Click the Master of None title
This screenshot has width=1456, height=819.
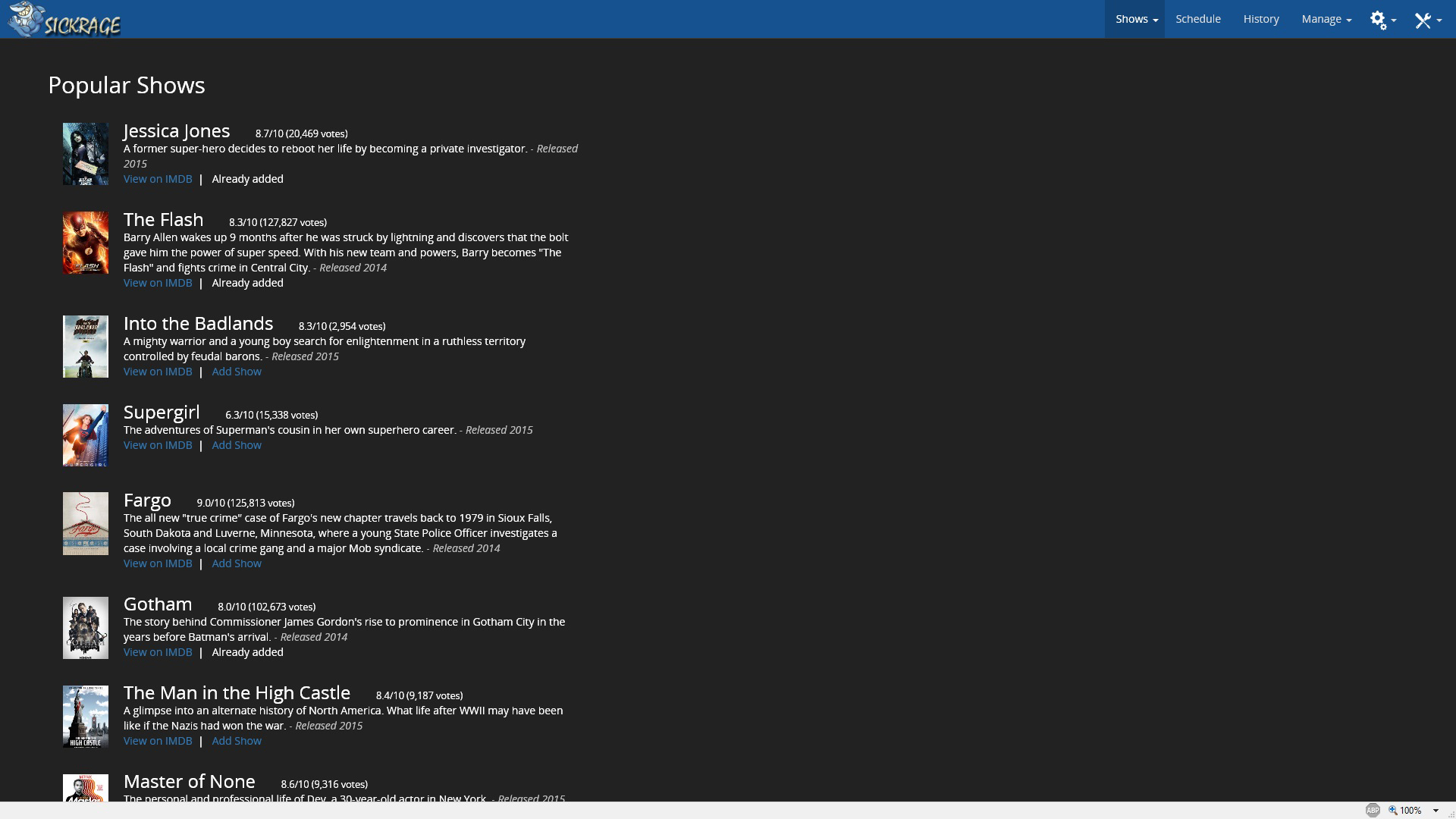[190, 782]
